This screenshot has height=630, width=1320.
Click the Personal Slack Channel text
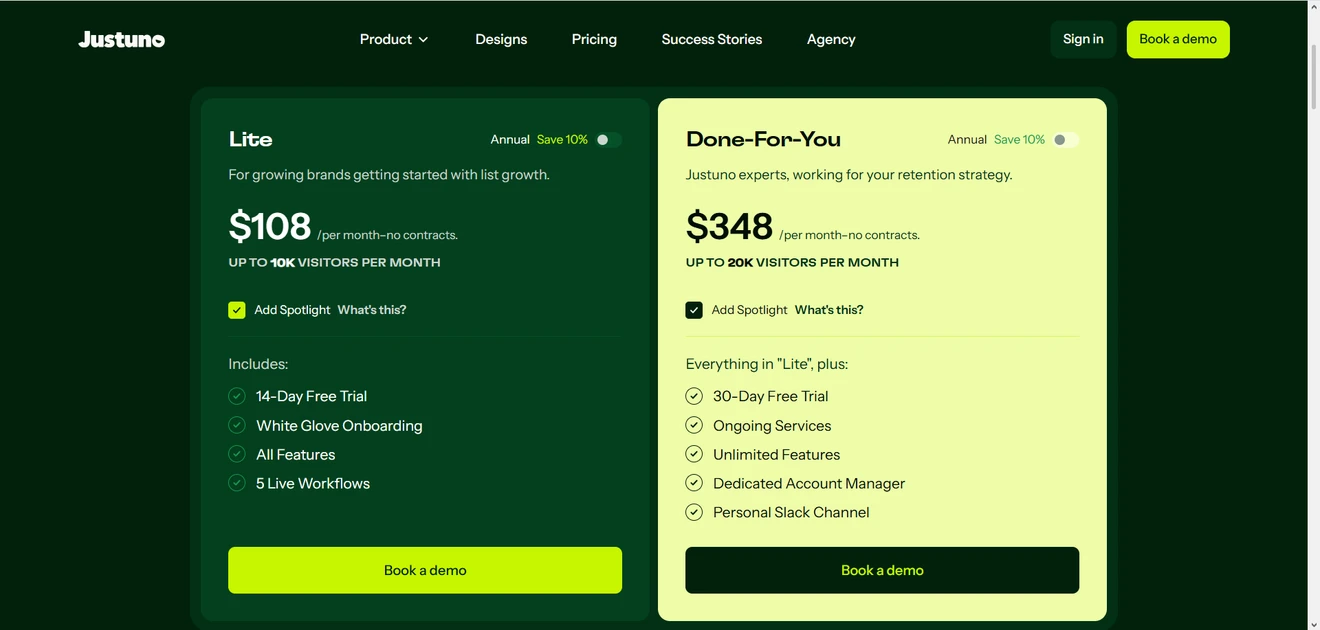(x=791, y=512)
